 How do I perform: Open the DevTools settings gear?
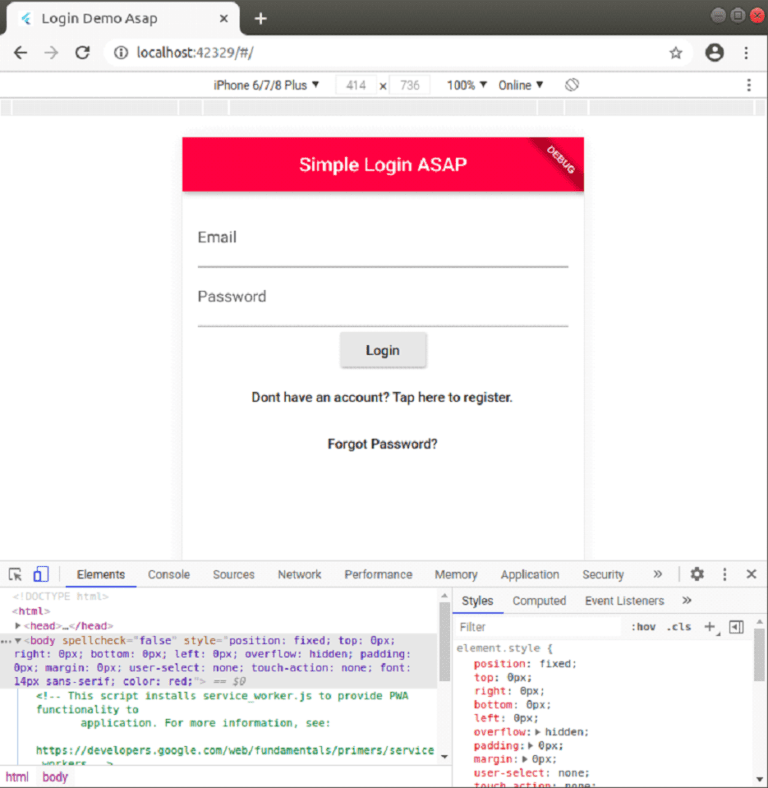(697, 574)
